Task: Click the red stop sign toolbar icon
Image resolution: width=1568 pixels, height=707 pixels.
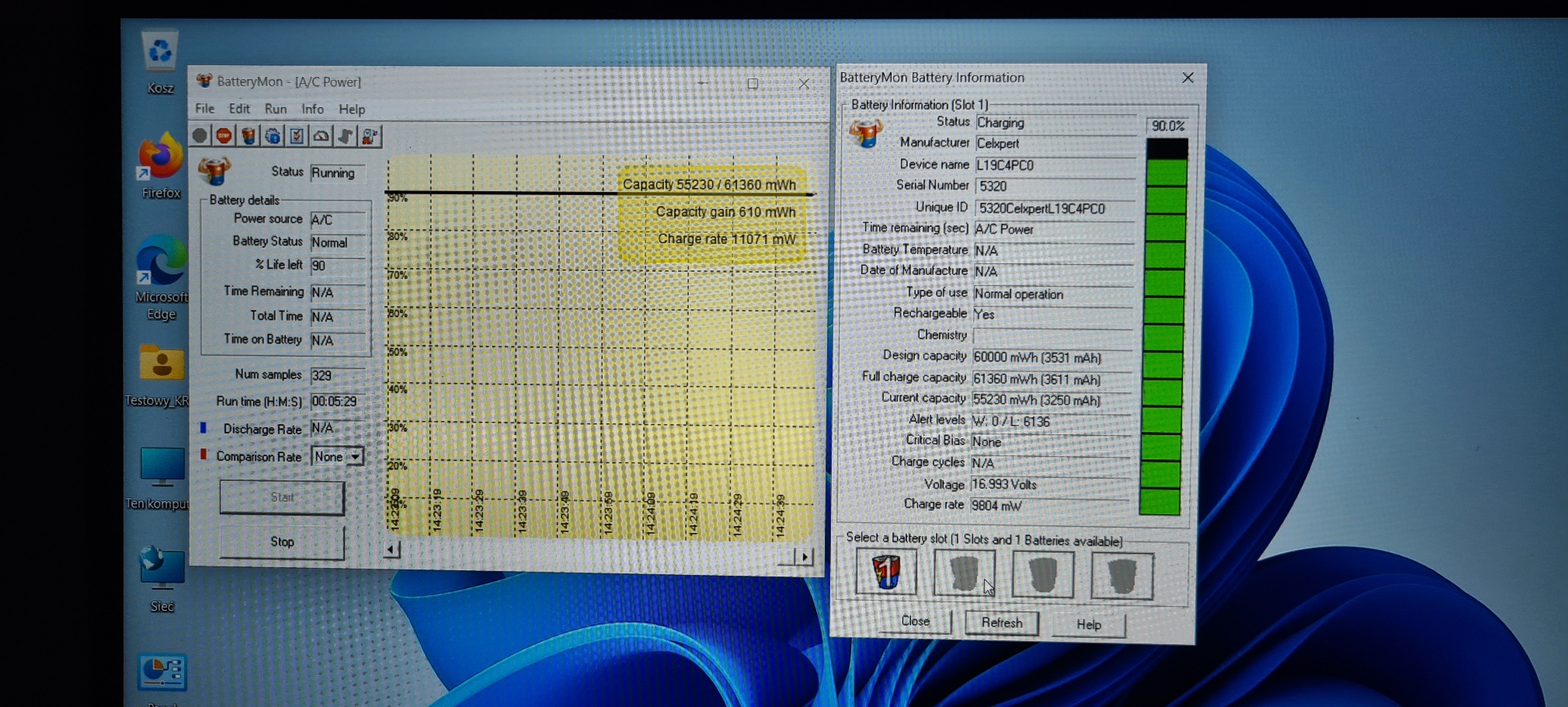Action: [x=224, y=136]
